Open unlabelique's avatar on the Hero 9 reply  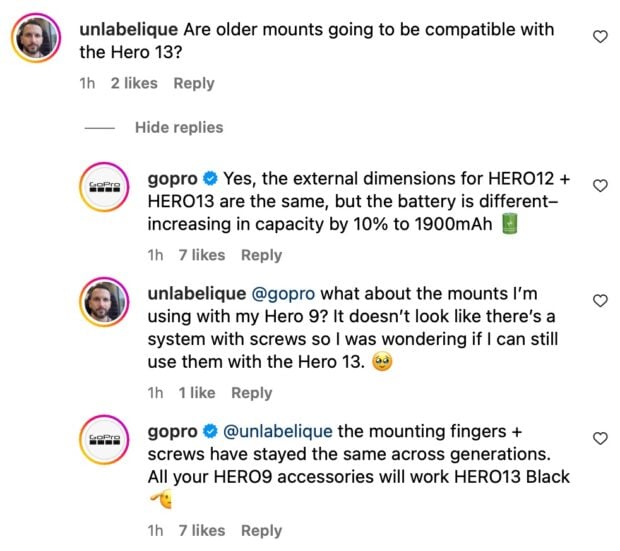click(x=105, y=303)
